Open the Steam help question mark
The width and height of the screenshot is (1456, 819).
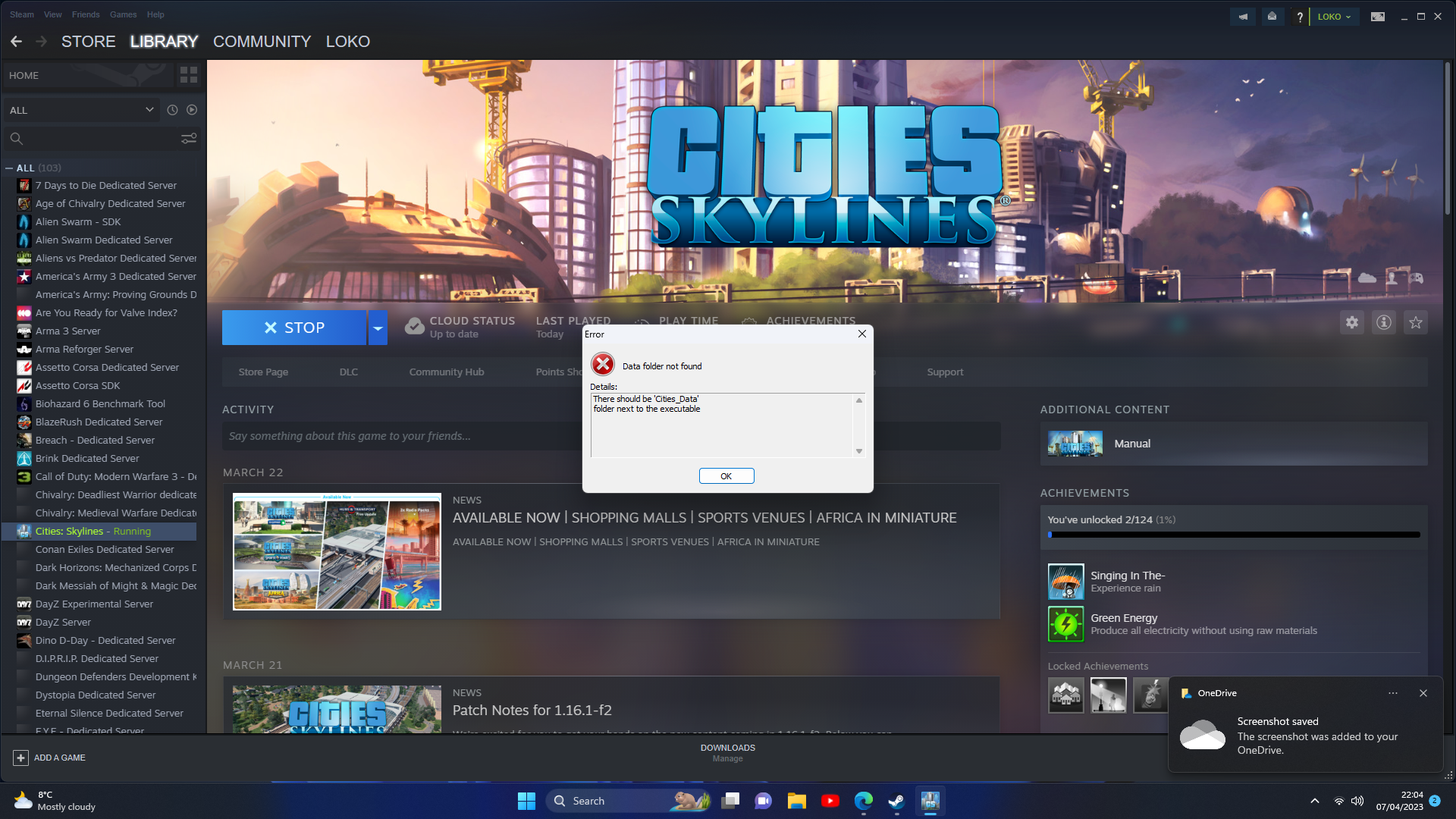click(1300, 16)
